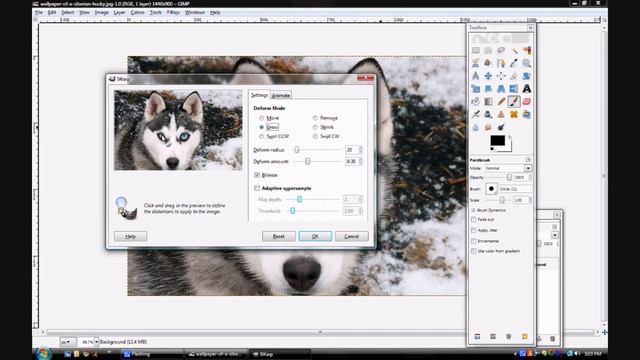This screenshot has height=360, width=640.
Task: Select the Eraser tool
Action: click(x=527, y=102)
